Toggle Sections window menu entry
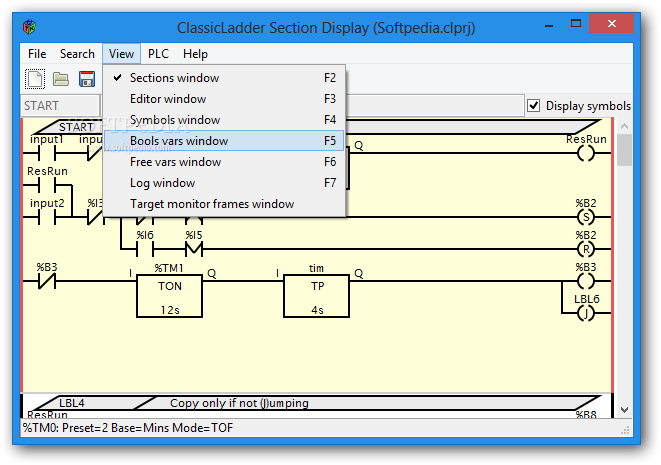Image resolution: width=661 pixels, height=465 pixels. 224,78
